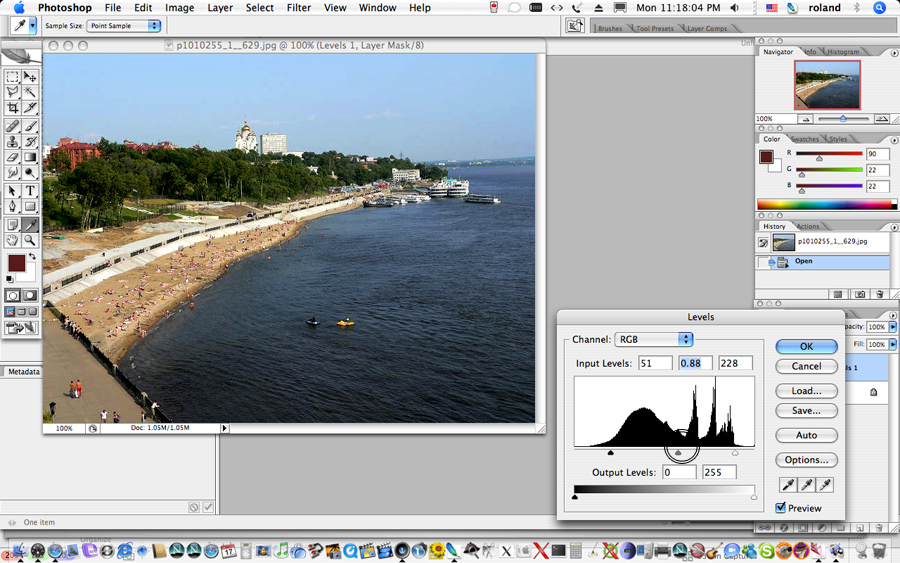Image resolution: width=900 pixels, height=563 pixels.
Task: Choose the Magic Wand tool
Action: tap(30, 92)
